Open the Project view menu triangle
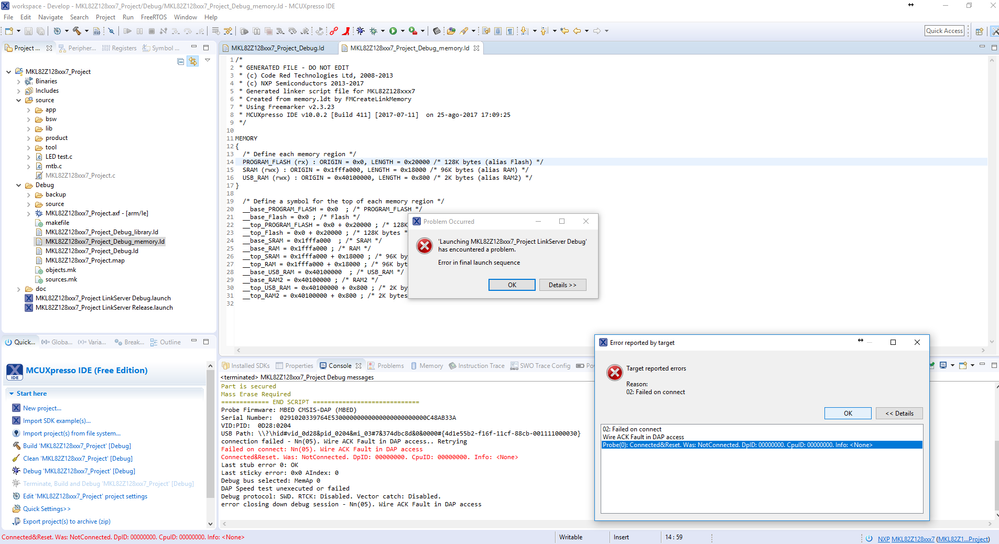This screenshot has width=999, height=544. [x=207, y=61]
